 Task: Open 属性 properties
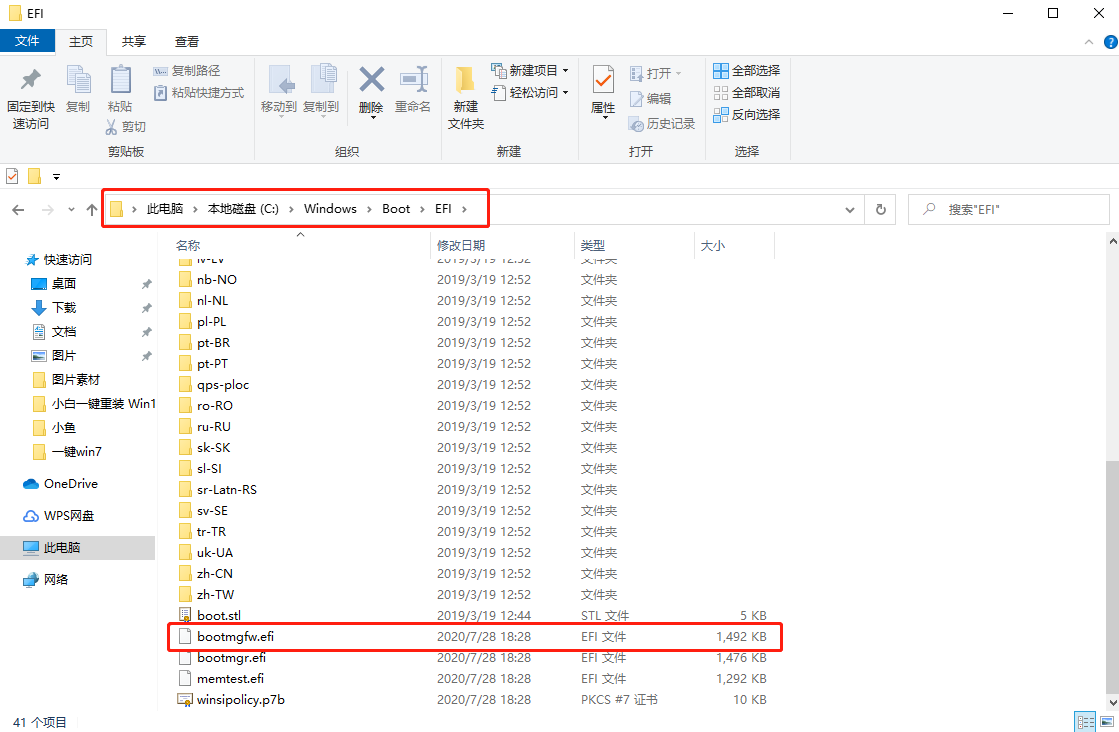(603, 92)
